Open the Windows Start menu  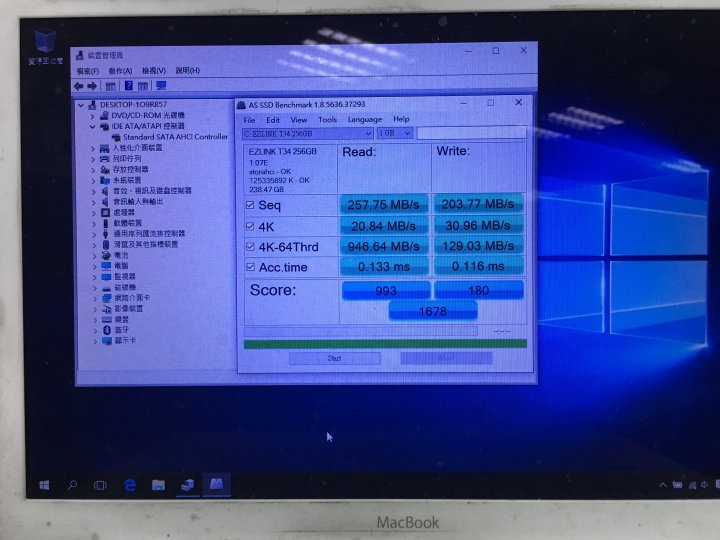pyautogui.click(x=45, y=485)
